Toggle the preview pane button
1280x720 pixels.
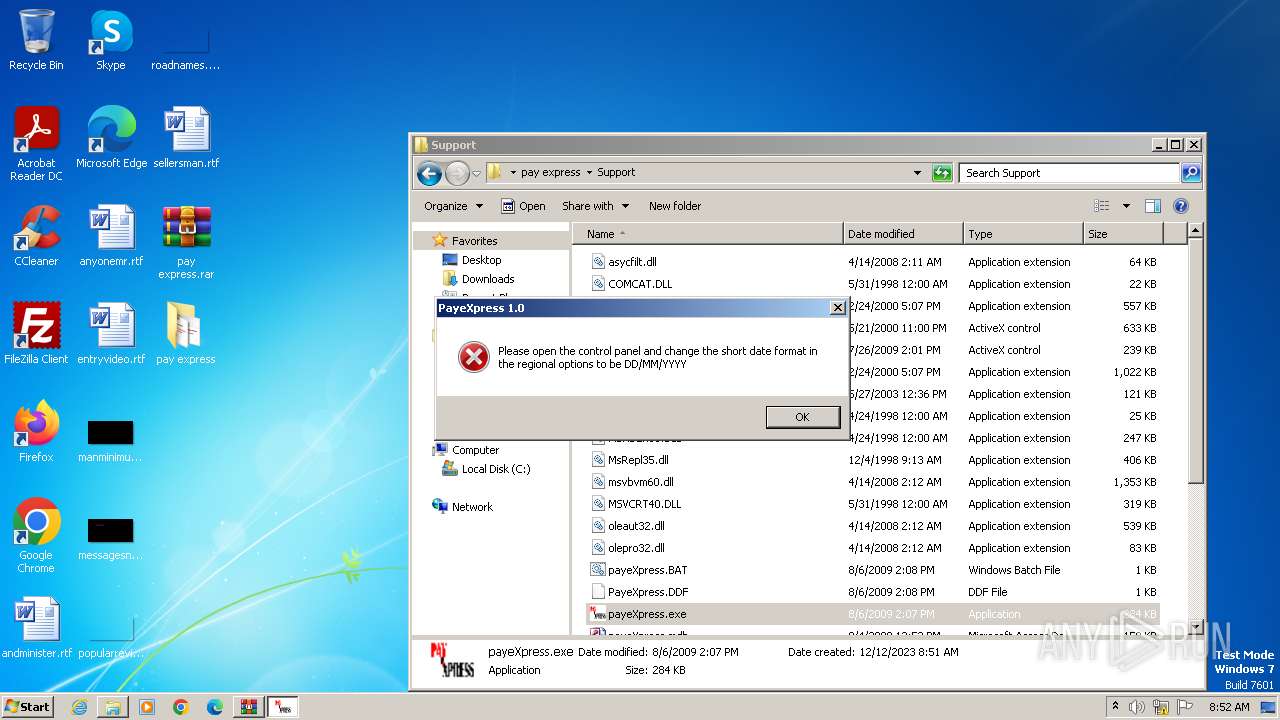click(x=1153, y=206)
